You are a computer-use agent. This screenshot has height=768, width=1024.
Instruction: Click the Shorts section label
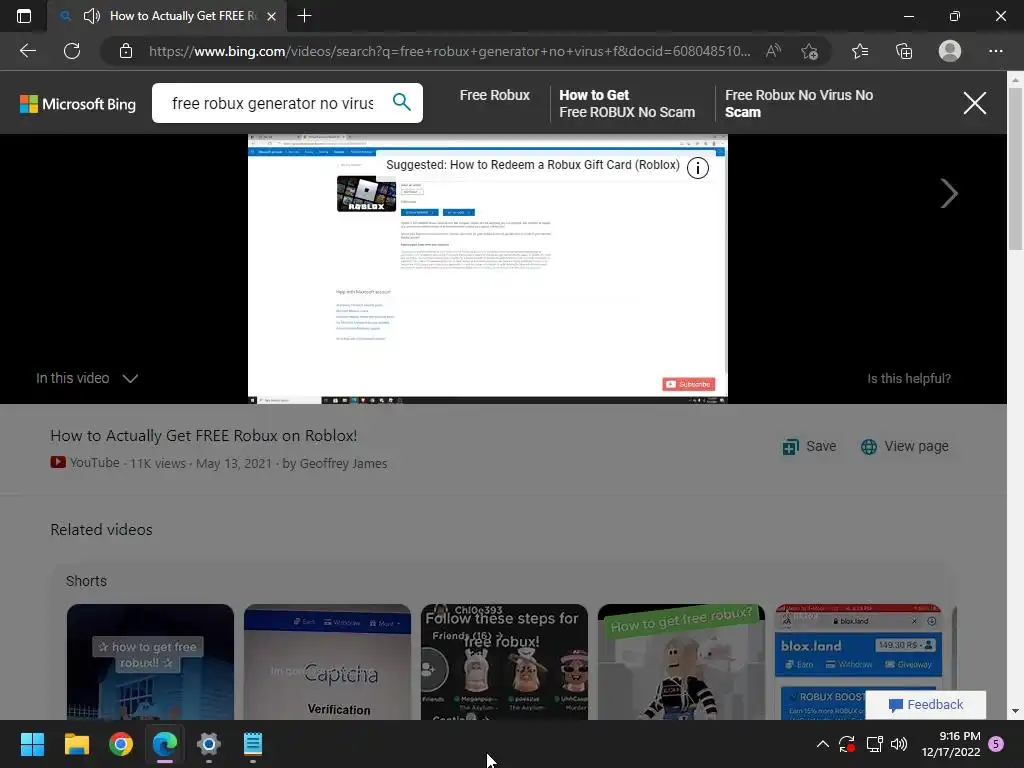(x=86, y=581)
